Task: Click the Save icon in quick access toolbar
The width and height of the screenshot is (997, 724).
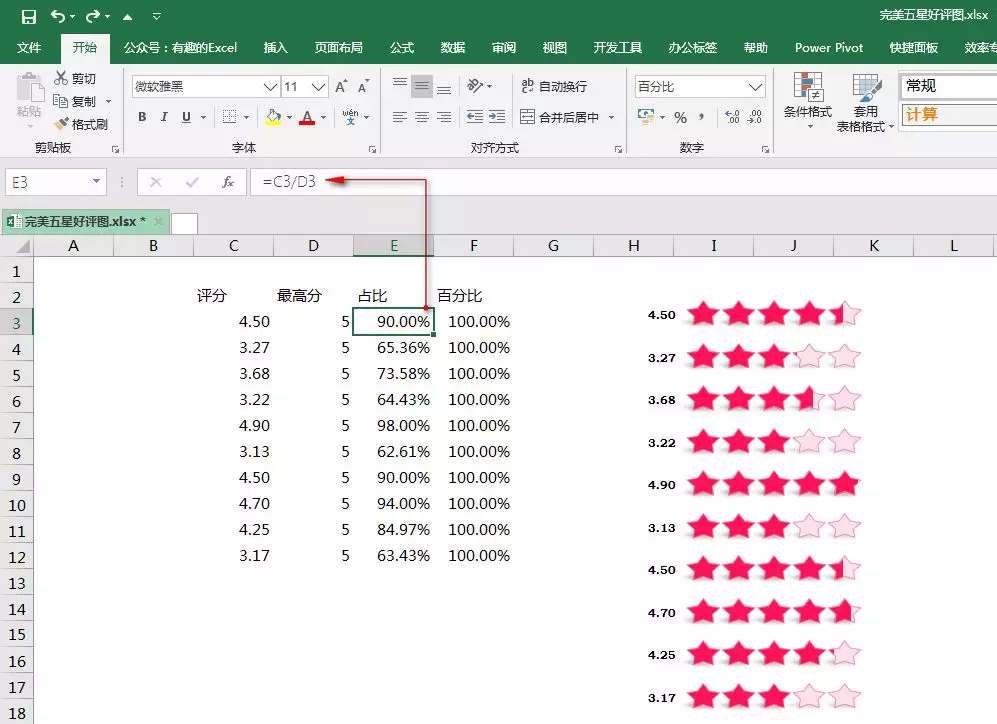Action: [x=28, y=16]
